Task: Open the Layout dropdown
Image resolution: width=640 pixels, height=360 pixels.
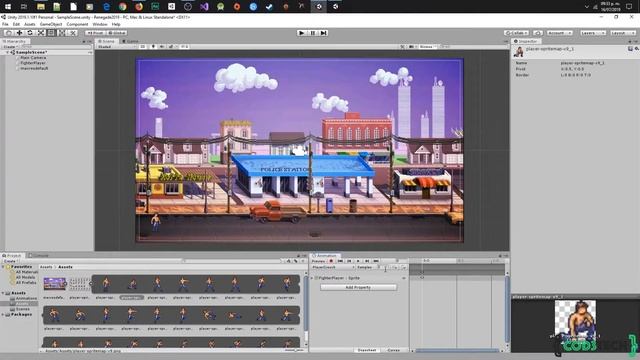Action: pos(623,33)
